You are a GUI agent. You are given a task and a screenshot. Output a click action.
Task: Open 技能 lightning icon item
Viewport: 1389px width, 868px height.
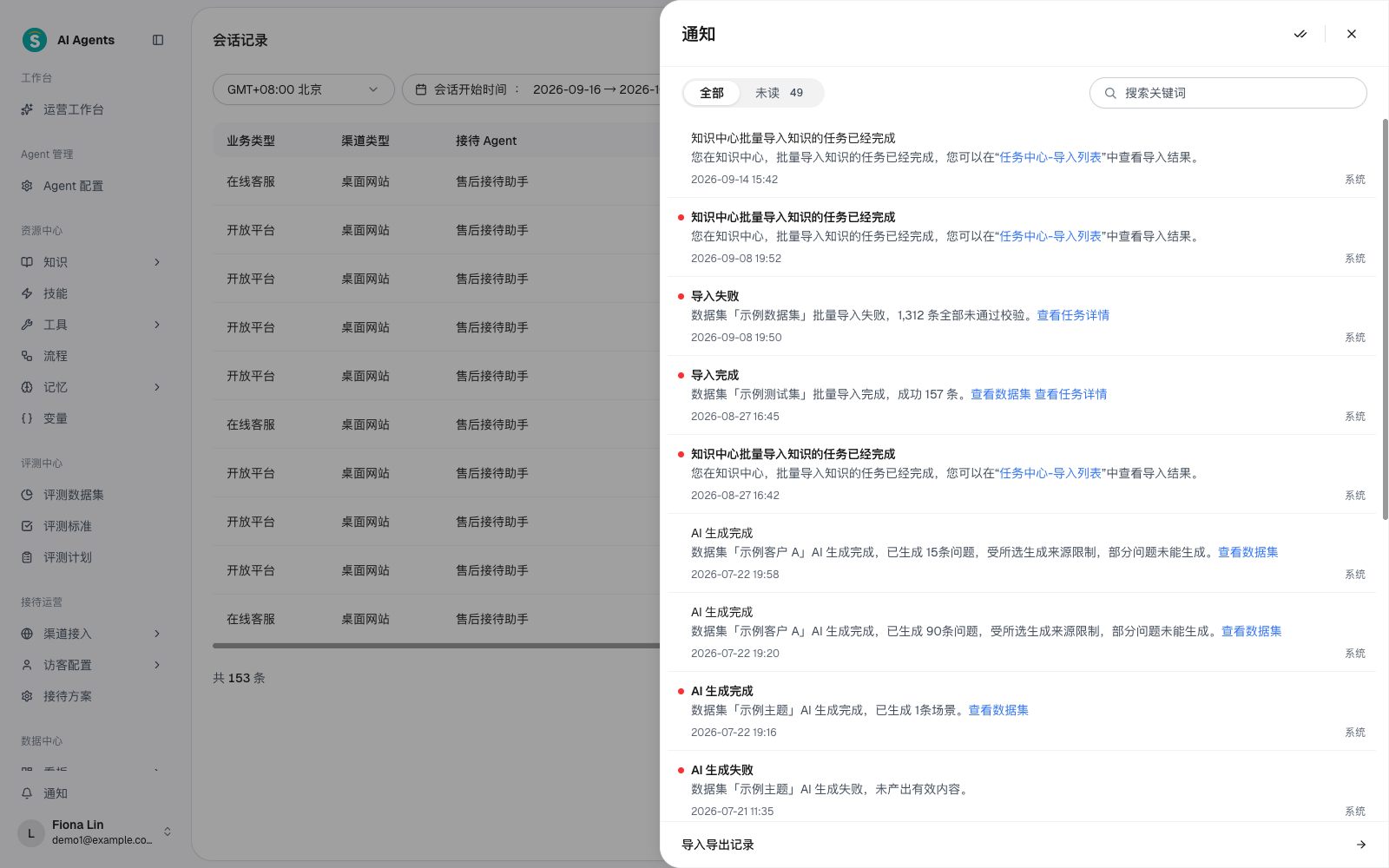[27, 293]
